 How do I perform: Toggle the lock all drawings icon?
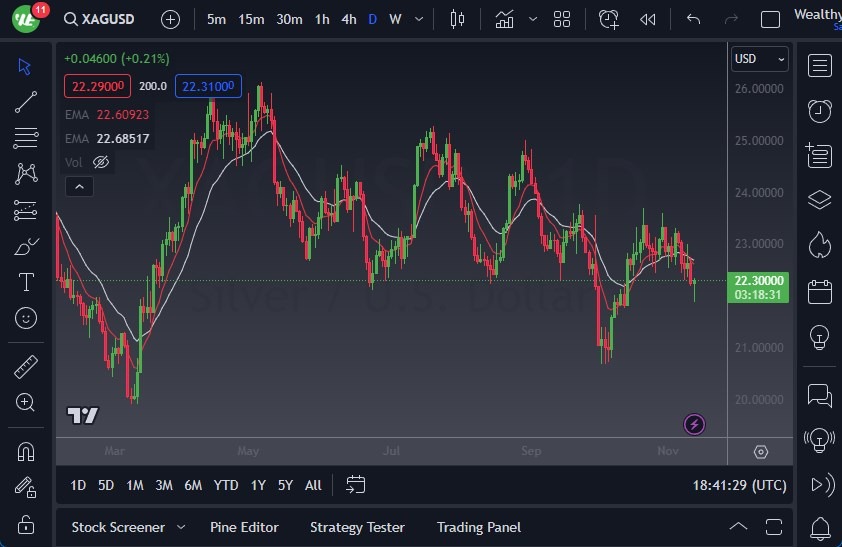tap(26, 523)
